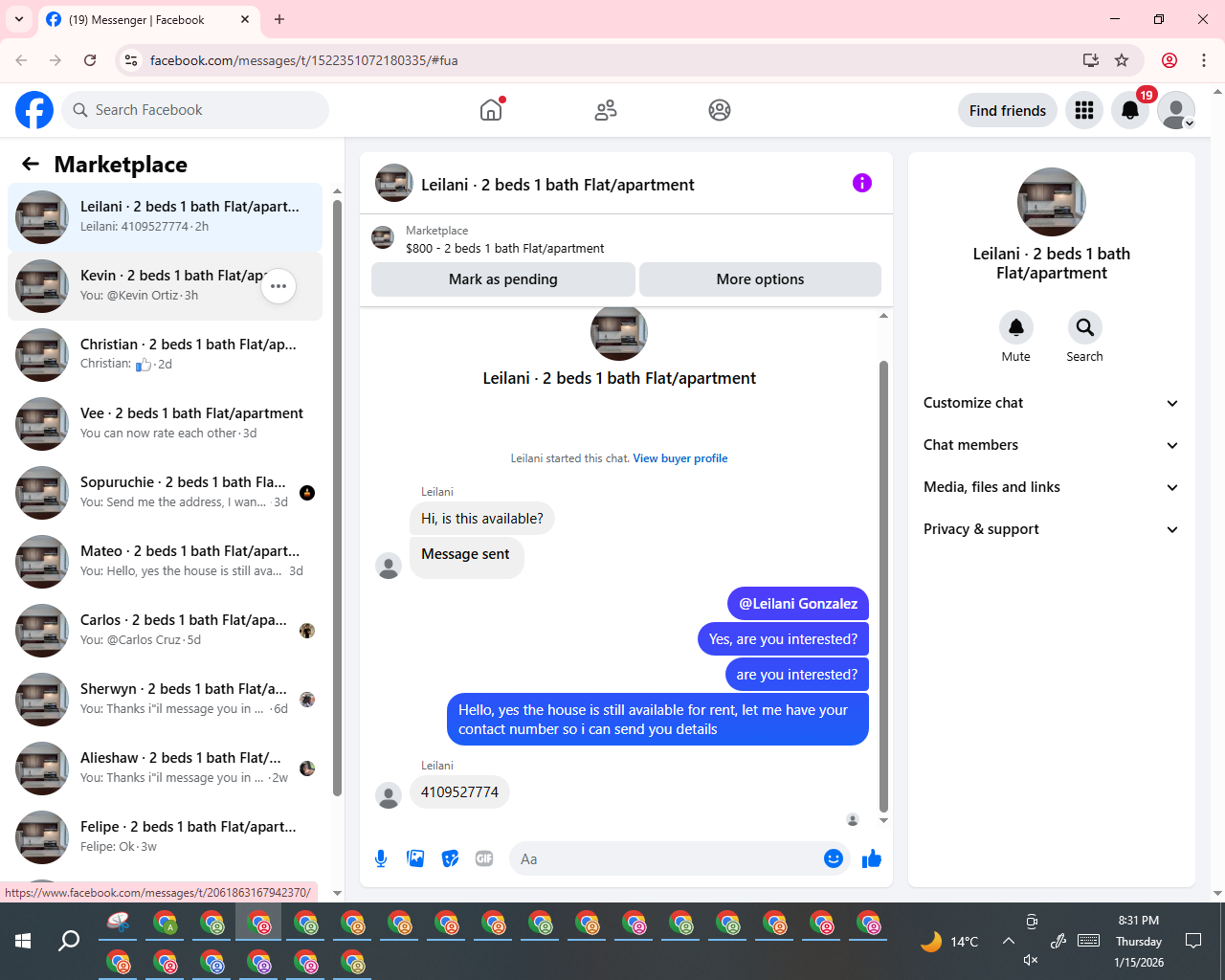Viewport: 1225px width, 980px height.
Task: Open new browser tab with plus
Action: pyautogui.click(x=279, y=19)
